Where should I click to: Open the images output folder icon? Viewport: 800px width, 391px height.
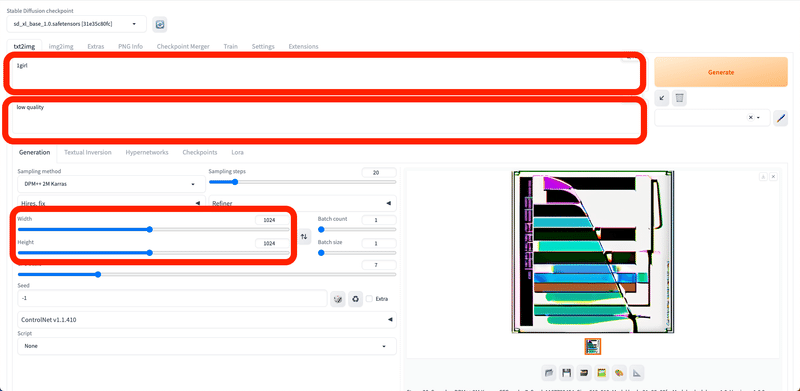(549, 373)
